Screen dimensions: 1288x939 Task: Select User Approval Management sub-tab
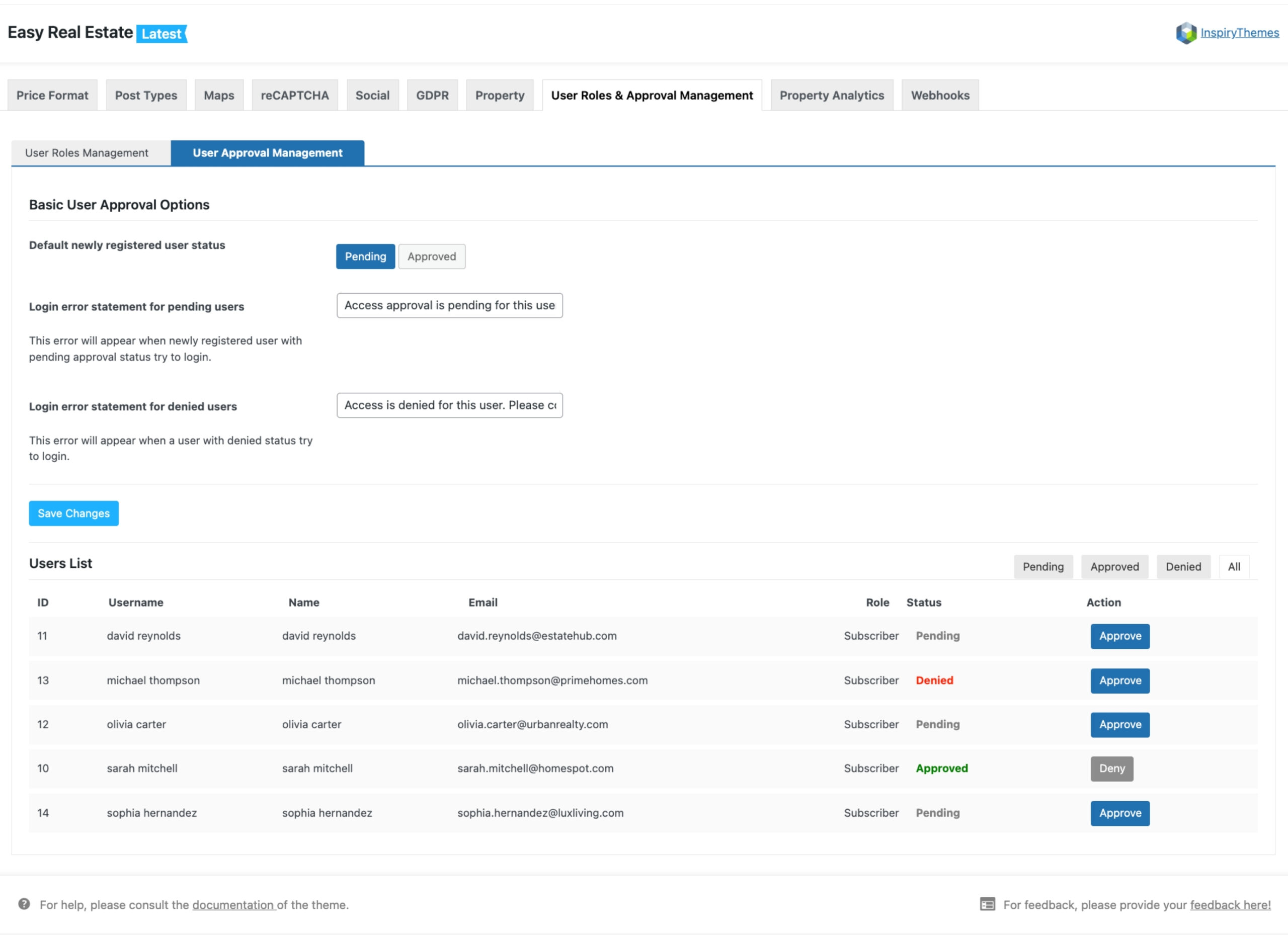pyautogui.click(x=267, y=153)
